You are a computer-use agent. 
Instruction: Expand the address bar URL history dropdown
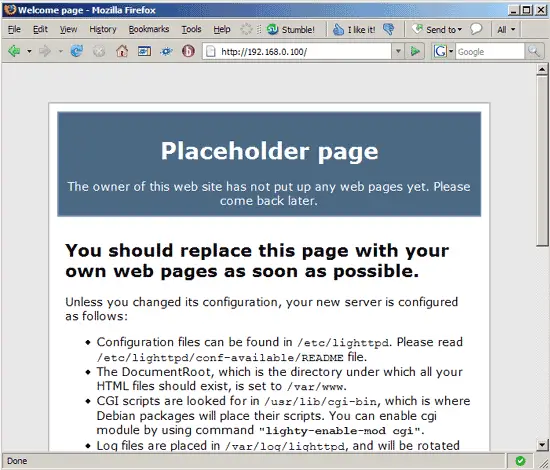pyautogui.click(x=398, y=52)
